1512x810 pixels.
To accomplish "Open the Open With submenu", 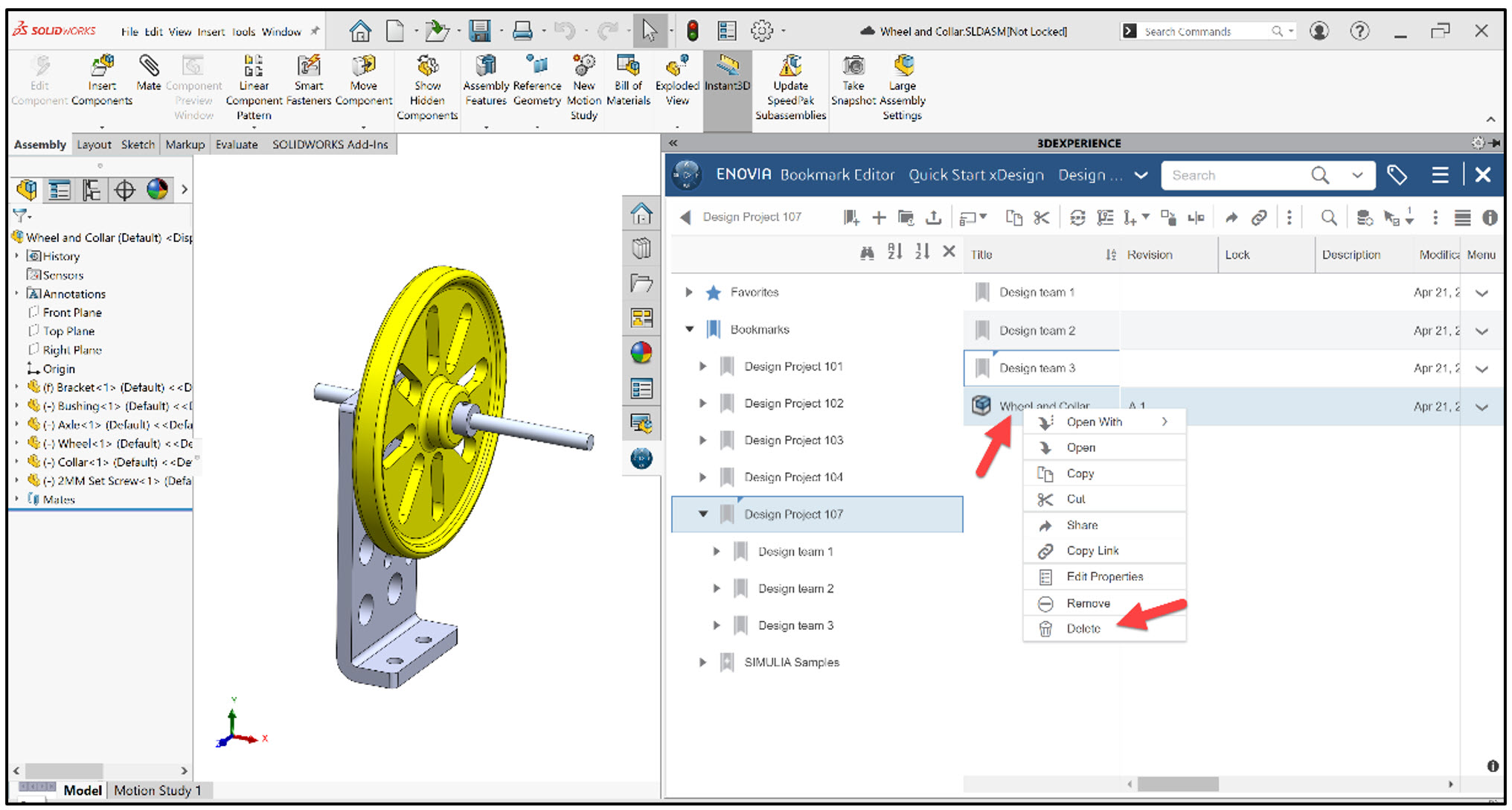I will pyautogui.click(x=1095, y=421).
